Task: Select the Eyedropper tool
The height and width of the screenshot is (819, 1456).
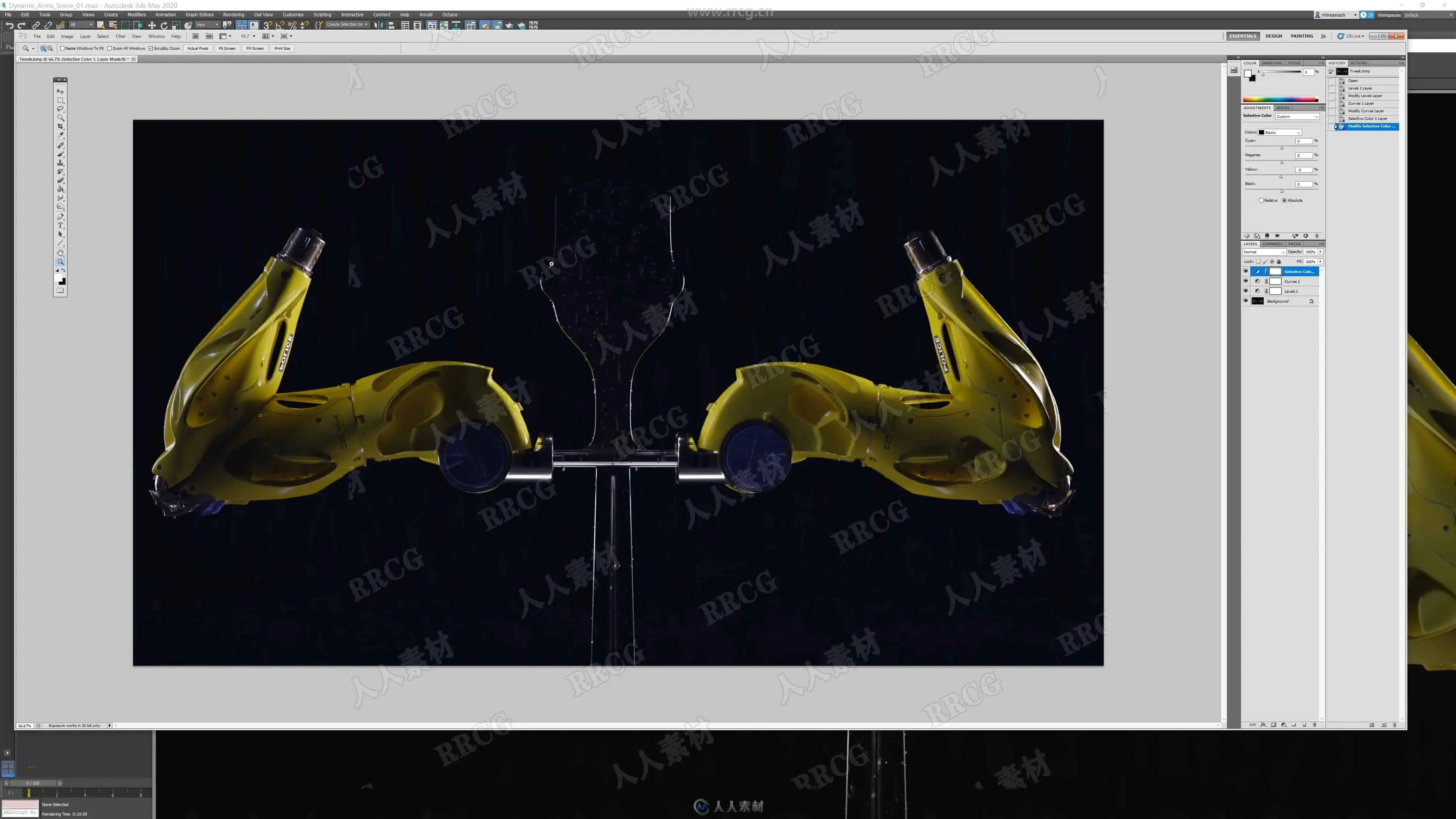Action: [61, 136]
